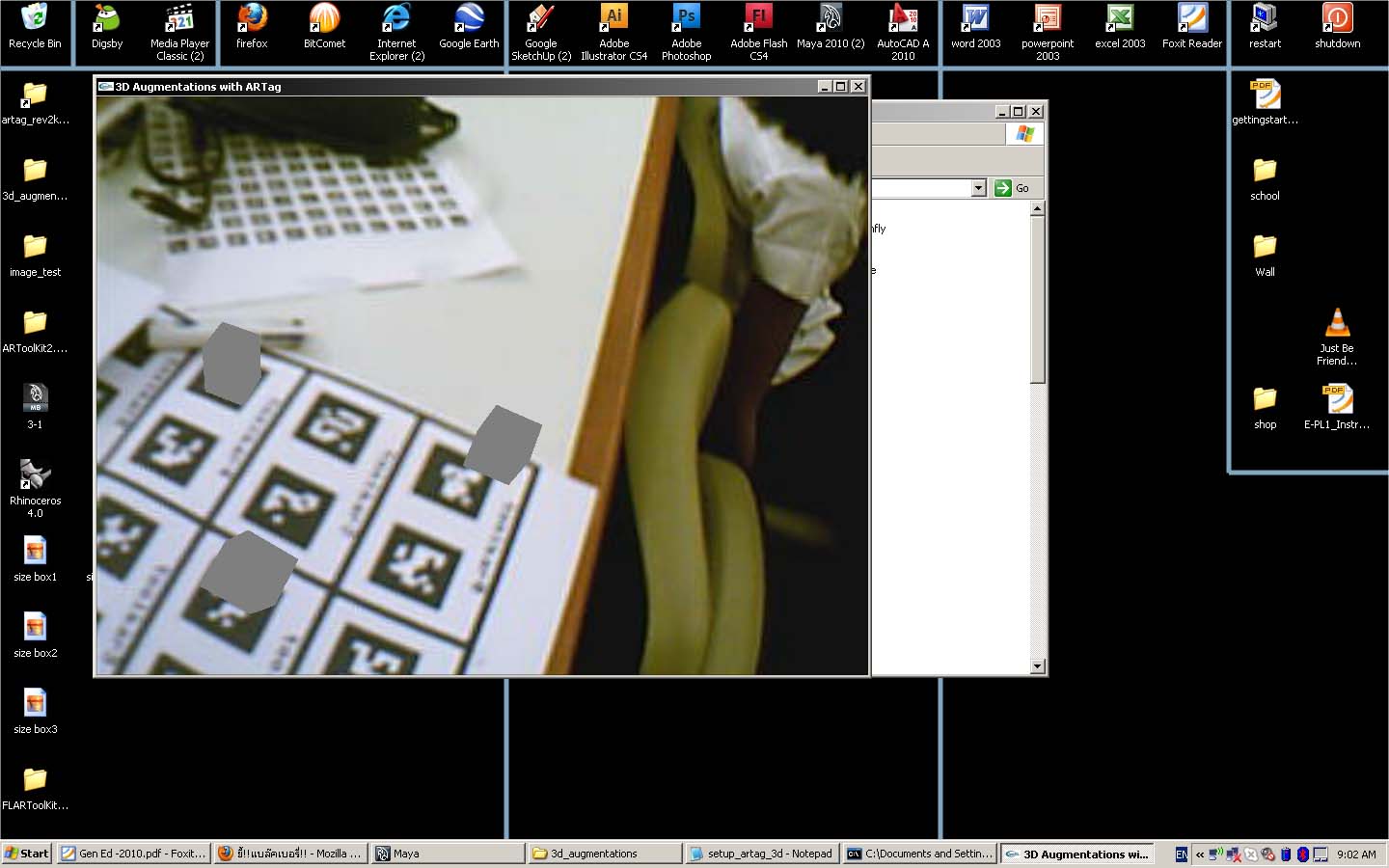
Task: Open the Adobe Photoshop desktop shortcut
Action: click(686, 19)
